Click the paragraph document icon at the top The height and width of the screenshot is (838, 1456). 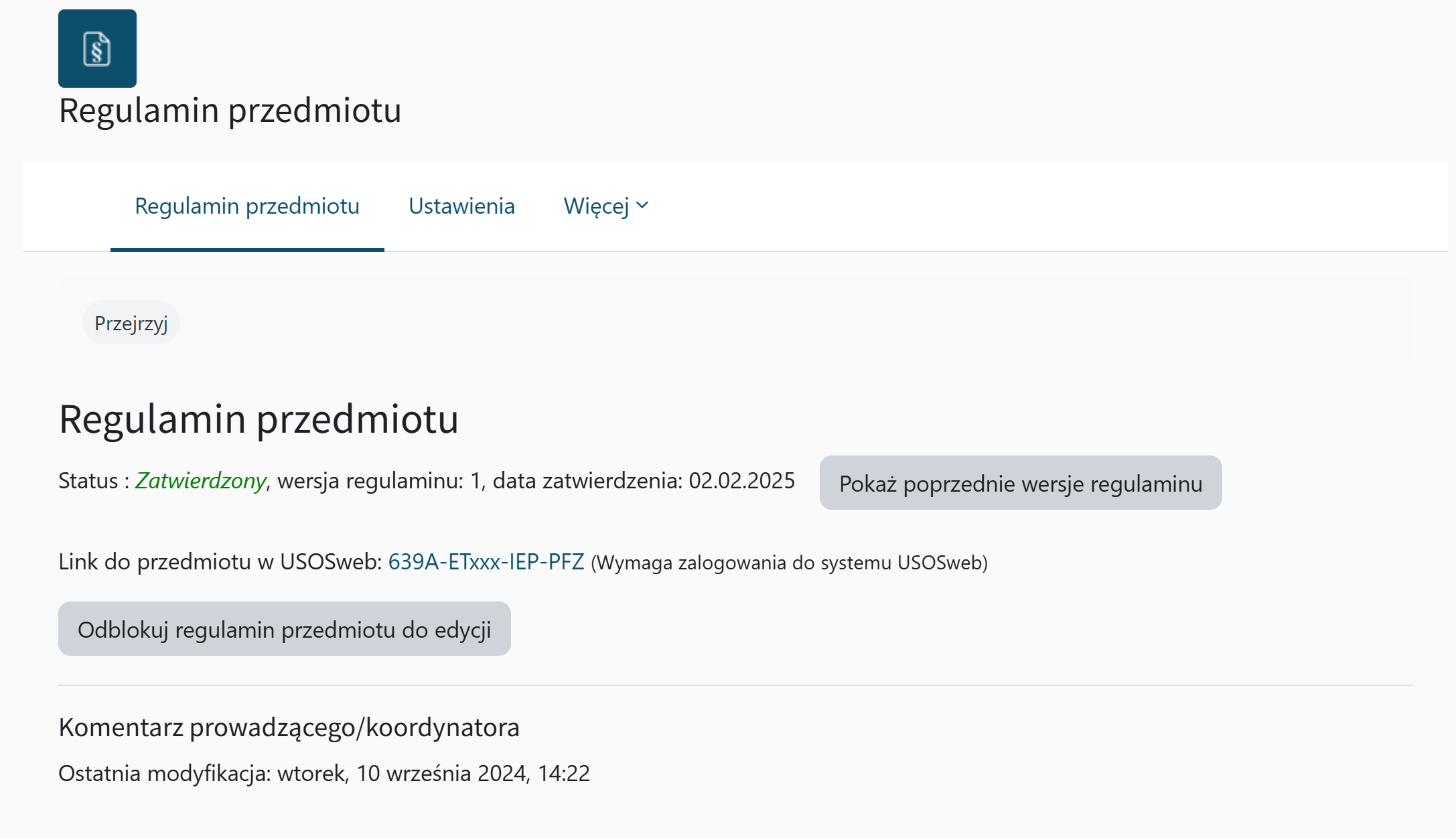point(97,49)
